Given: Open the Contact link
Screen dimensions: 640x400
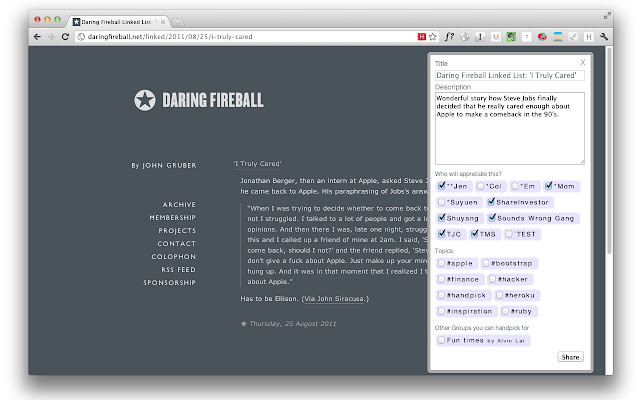Looking at the screenshot, I should coord(177,244).
